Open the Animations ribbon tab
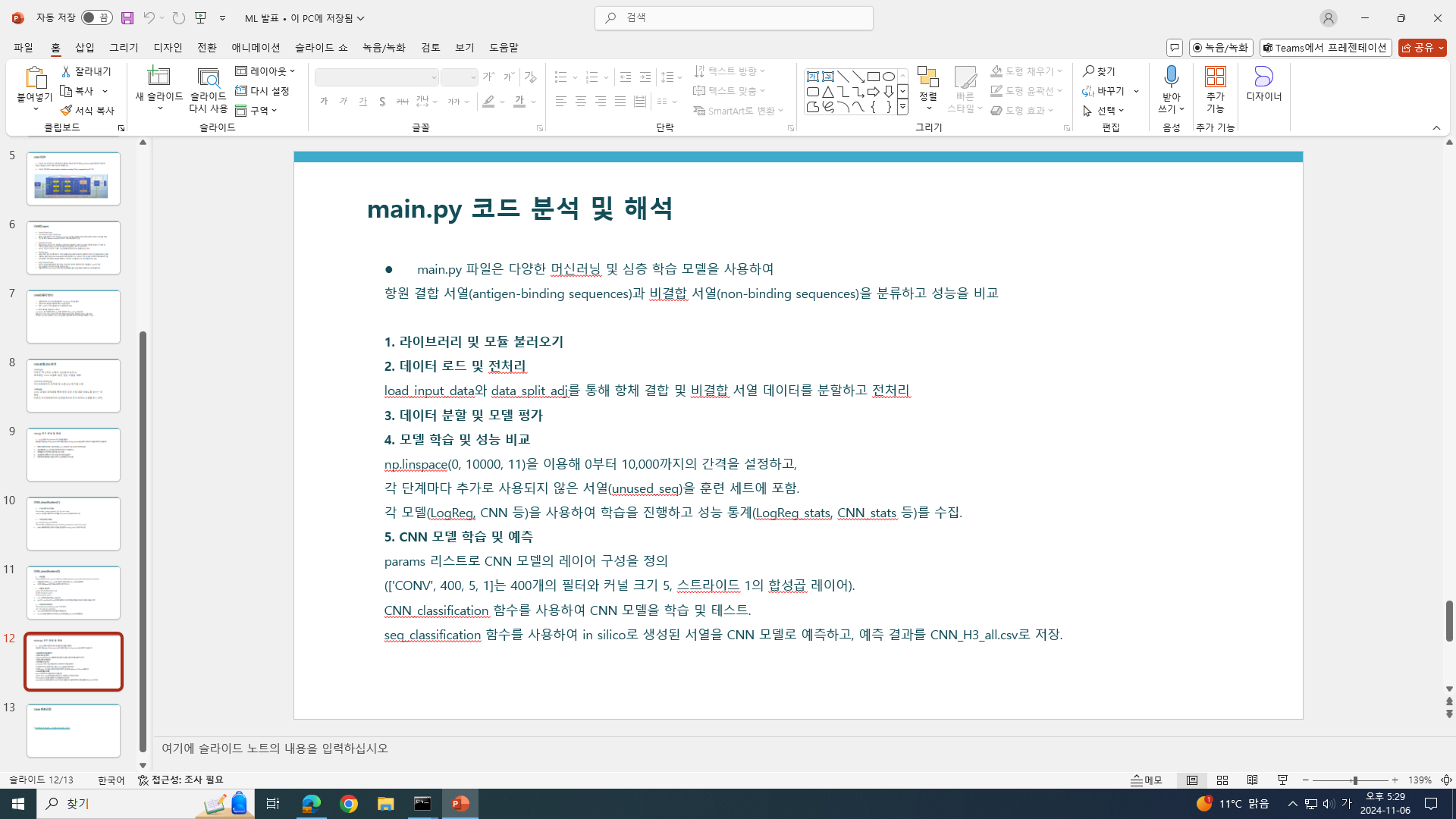This screenshot has width=1456, height=819. pos(256,48)
